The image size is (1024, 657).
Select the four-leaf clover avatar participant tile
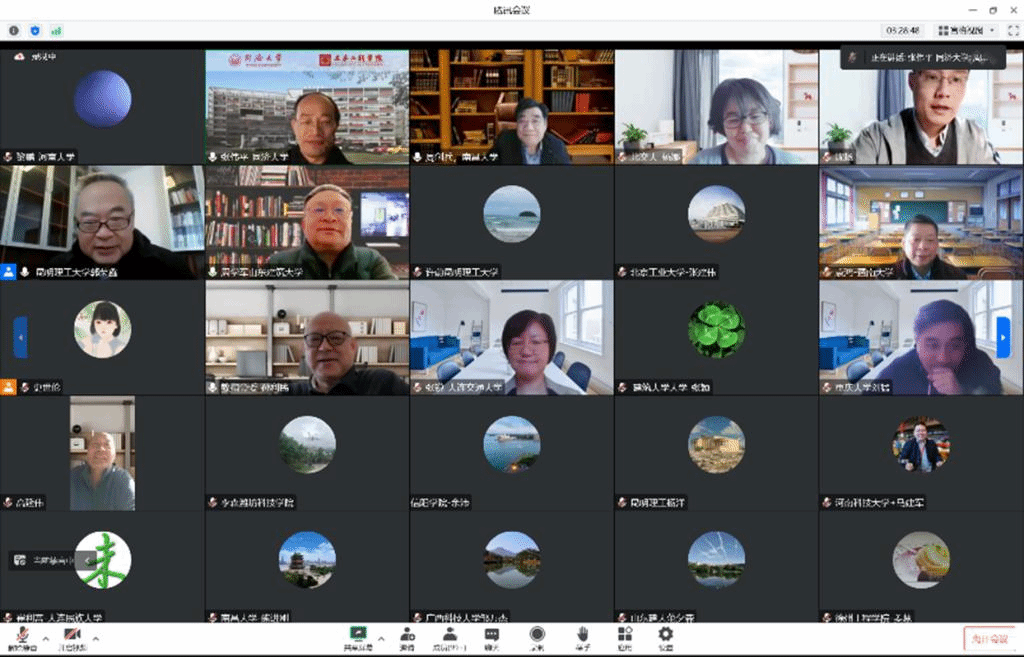(x=716, y=331)
